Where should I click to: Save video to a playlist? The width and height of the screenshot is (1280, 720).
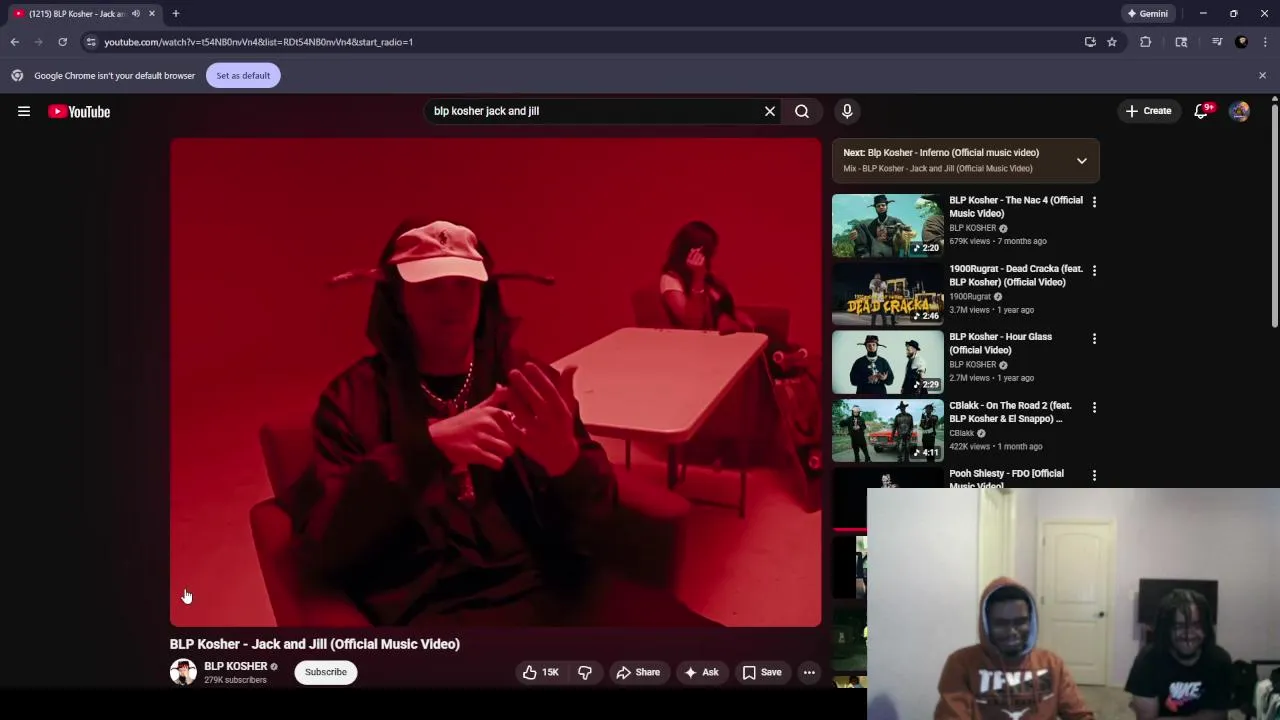click(x=762, y=672)
